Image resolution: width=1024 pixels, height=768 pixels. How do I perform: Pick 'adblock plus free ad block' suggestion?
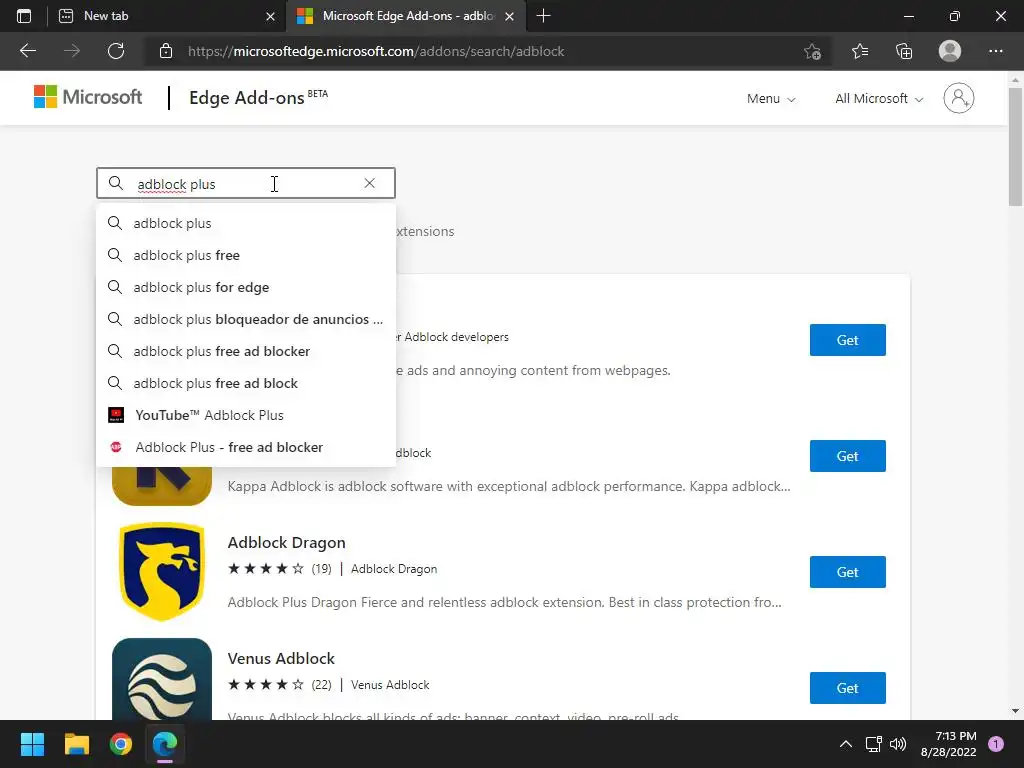246,383
